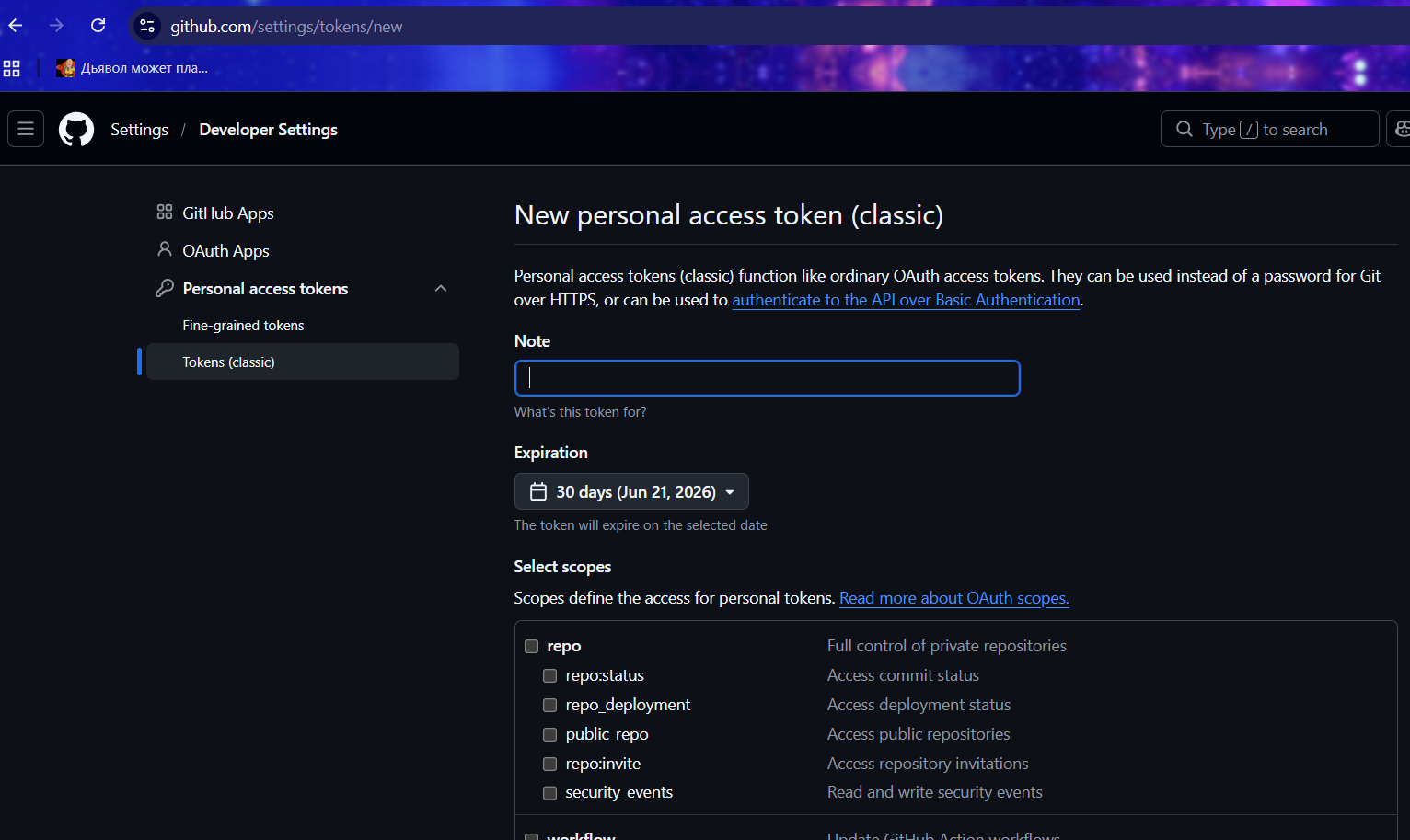Enable the security_events checkbox

pyautogui.click(x=549, y=792)
